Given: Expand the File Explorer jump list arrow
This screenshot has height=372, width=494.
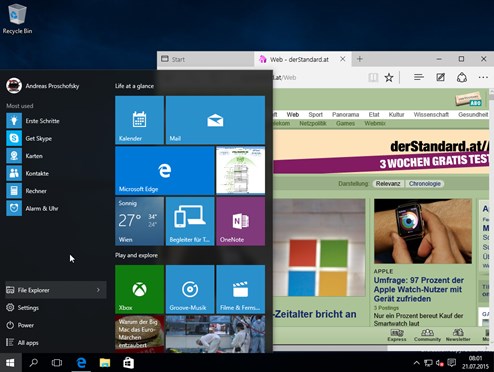Looking at the screenshot, I should point(98,290).
